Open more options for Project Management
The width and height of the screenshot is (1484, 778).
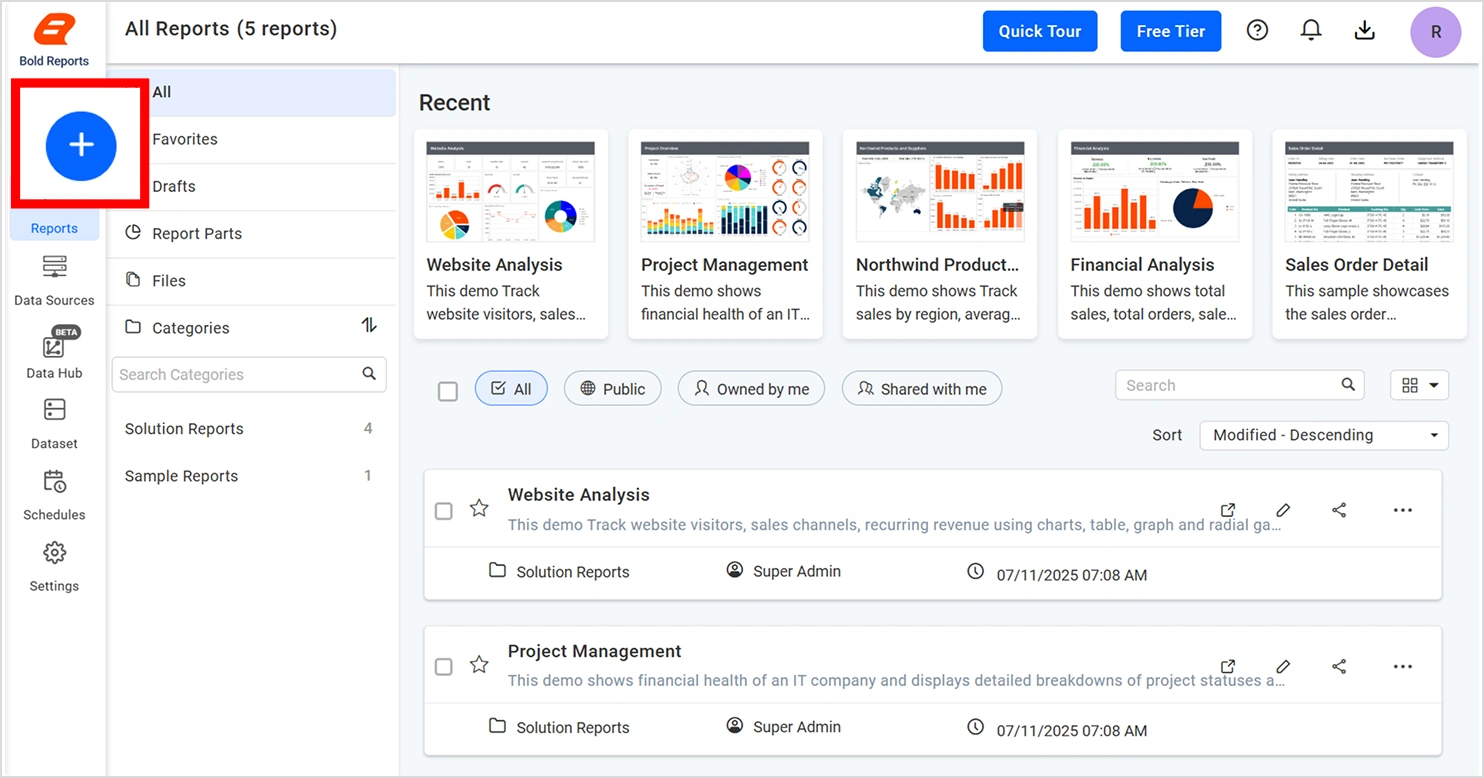tap(1403, 666)
